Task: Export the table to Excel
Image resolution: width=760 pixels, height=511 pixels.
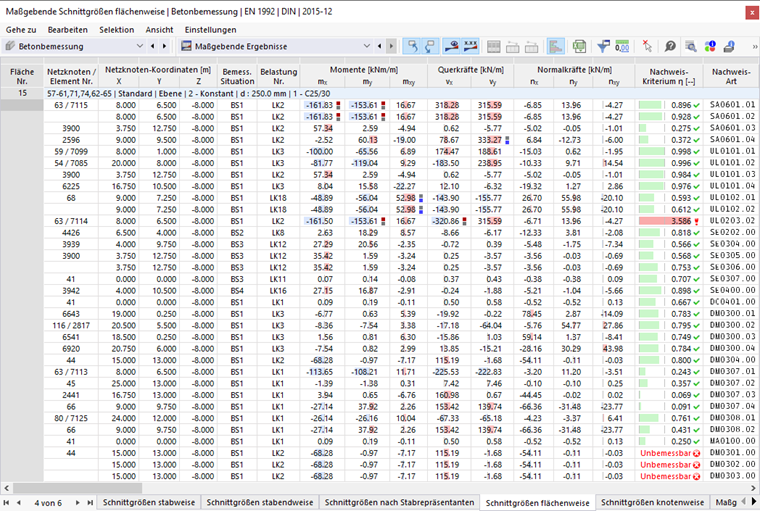Action: 579,47
